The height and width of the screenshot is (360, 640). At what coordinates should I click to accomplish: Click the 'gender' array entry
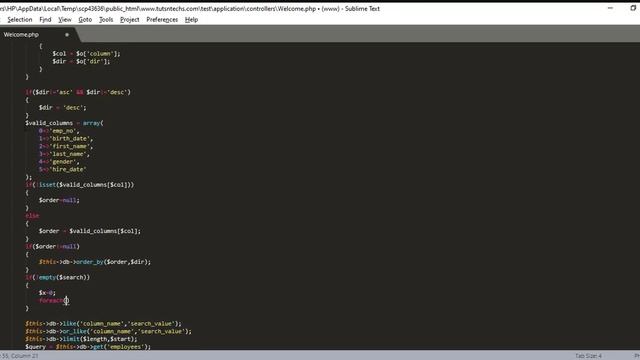coord(59,162)
